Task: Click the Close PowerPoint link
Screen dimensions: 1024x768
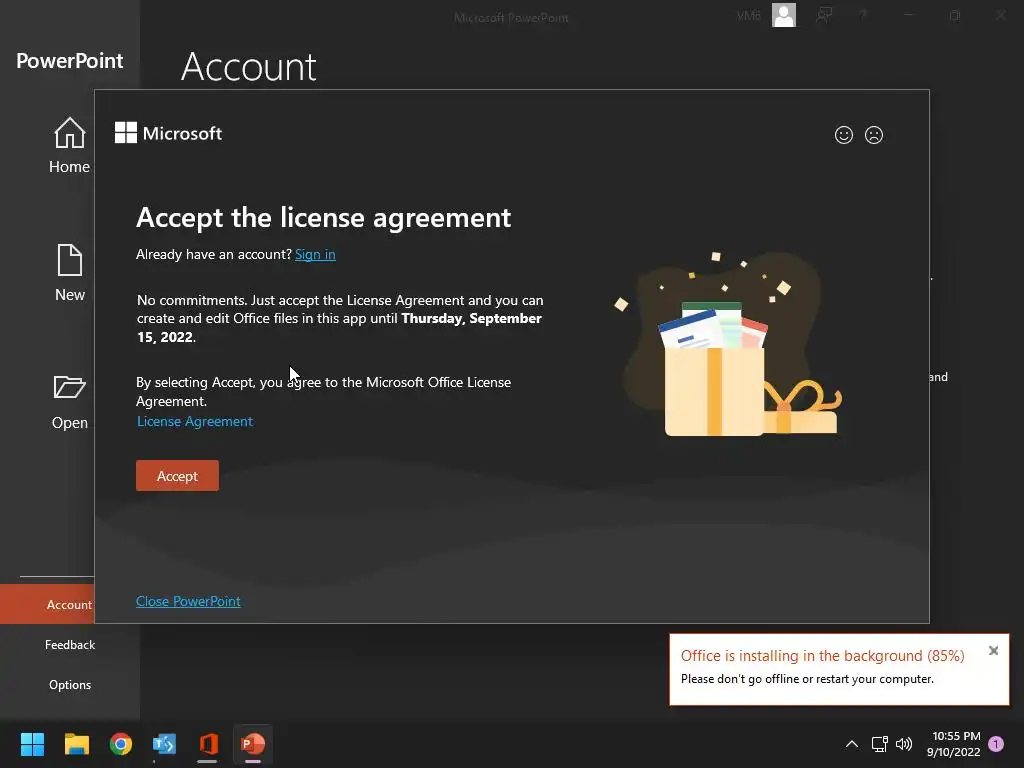Action: (x=188, y=601)
